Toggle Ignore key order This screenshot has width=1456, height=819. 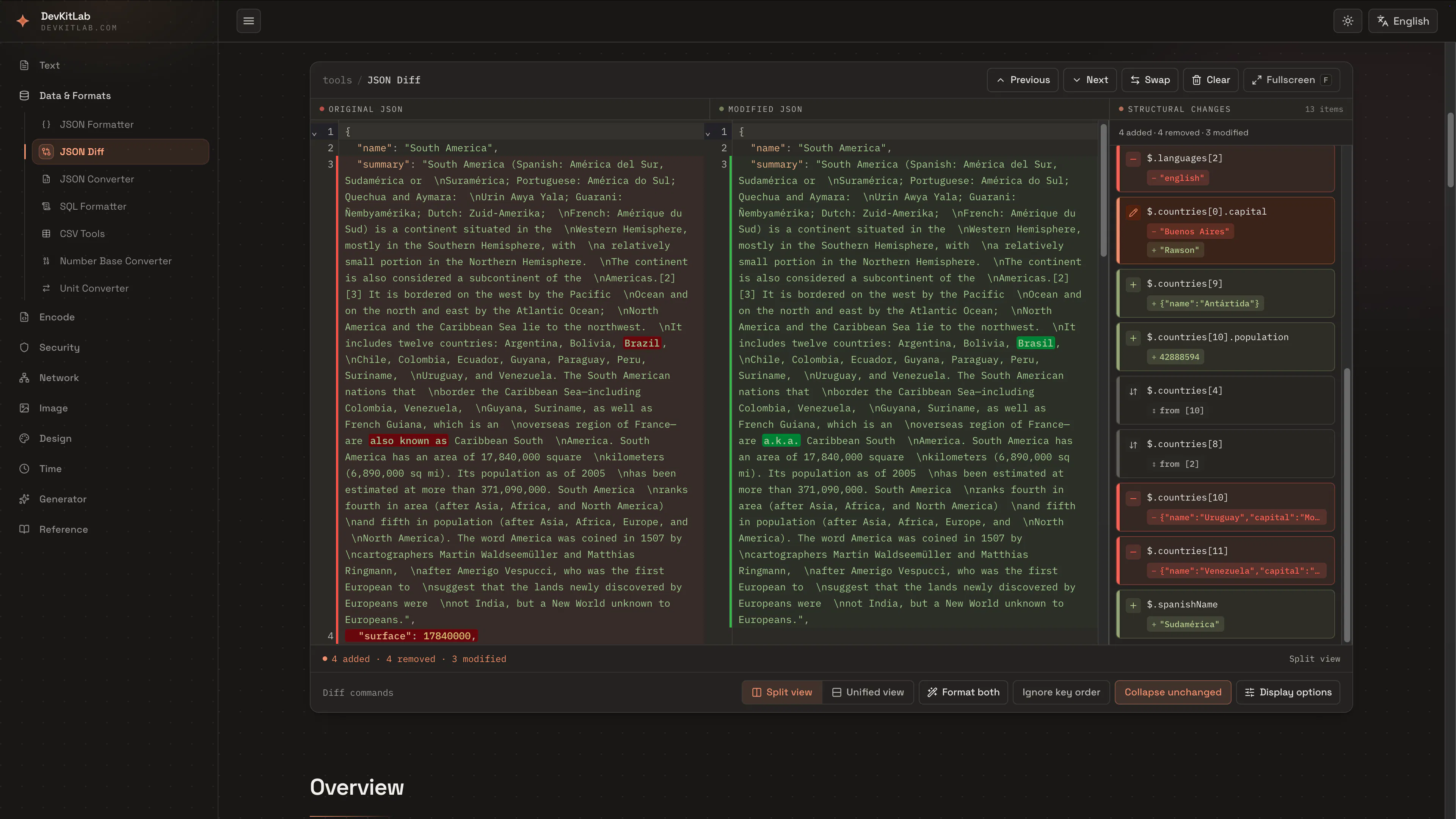click(x=1061, y=692)
